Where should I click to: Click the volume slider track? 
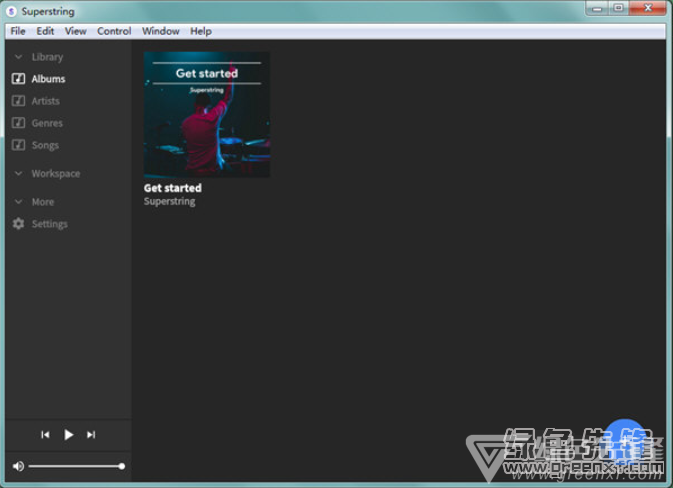77,466
